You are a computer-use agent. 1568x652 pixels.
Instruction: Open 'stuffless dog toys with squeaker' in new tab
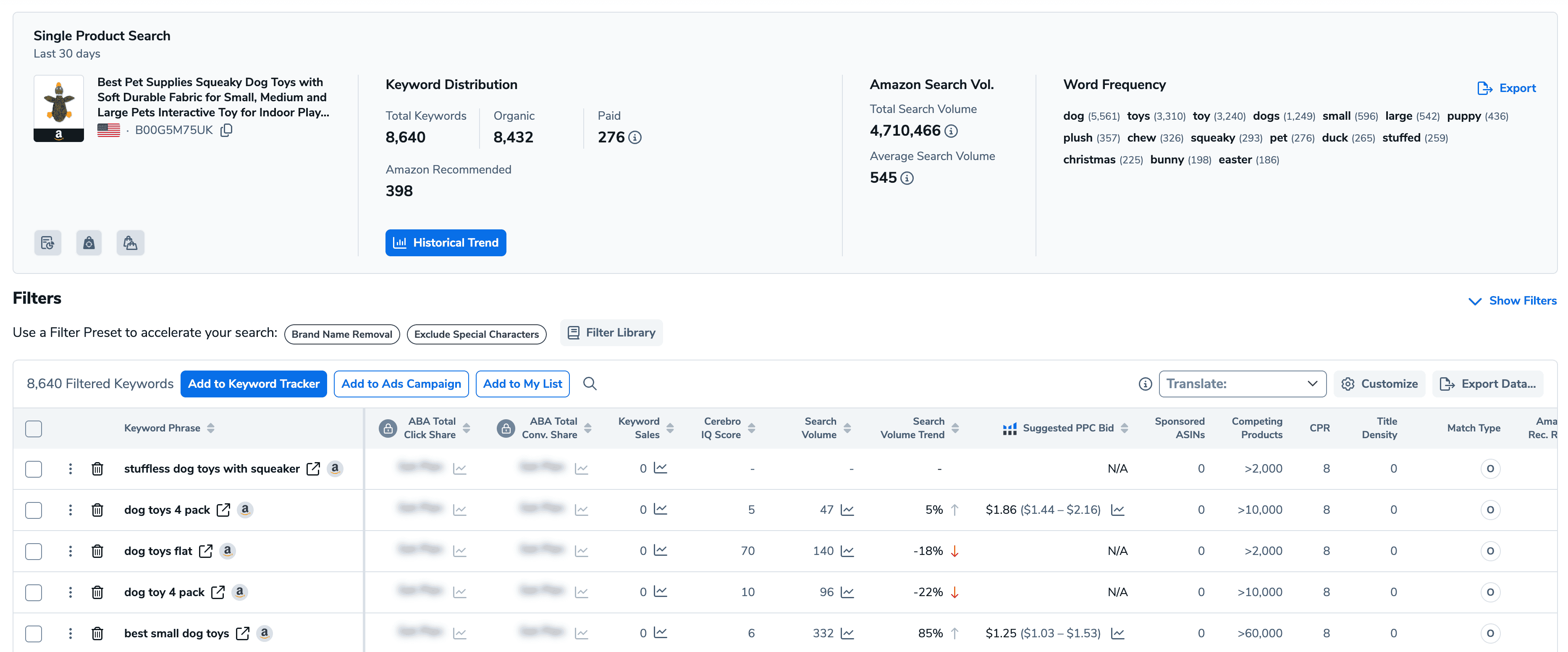[314, 469]
